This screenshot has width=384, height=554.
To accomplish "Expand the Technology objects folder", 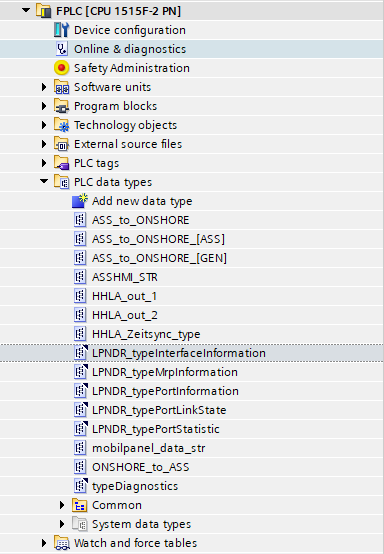I will (44, 125).
